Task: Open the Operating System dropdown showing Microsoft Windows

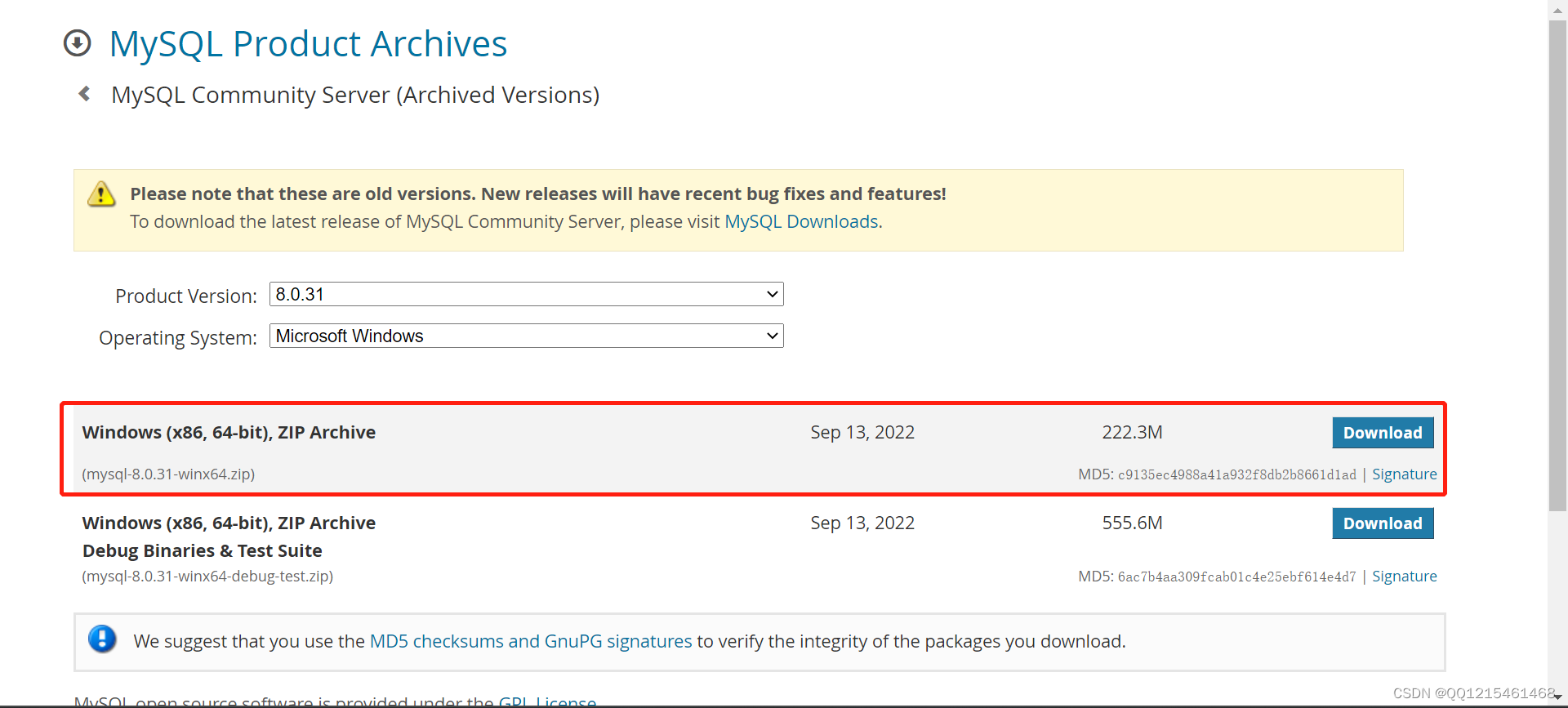Action: coord(527,336)
